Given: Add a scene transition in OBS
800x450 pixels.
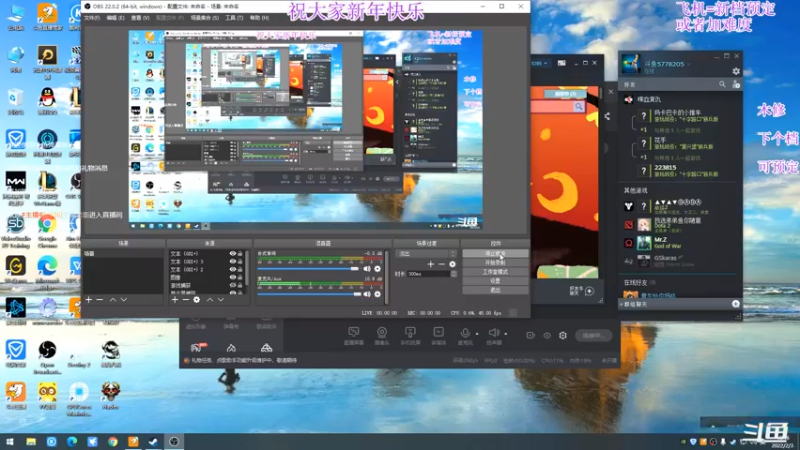Looking at the screenshot, I should [431, 264].
